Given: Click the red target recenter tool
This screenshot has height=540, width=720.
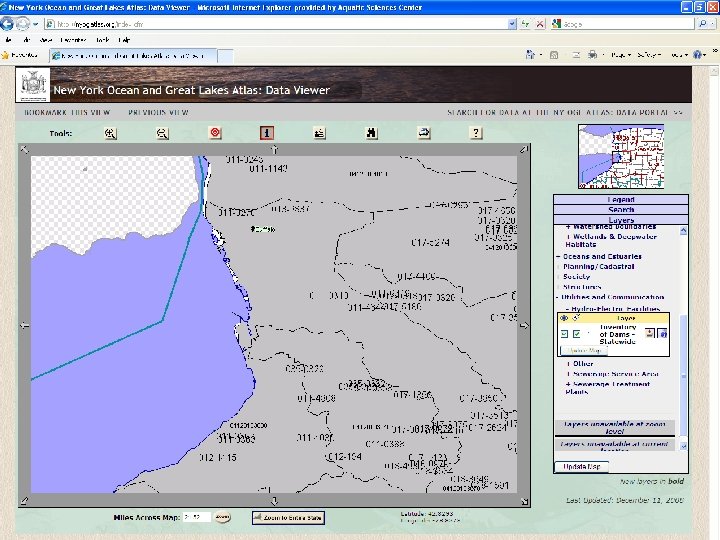Looking at the screenshot, I should [x=215, y=132].
